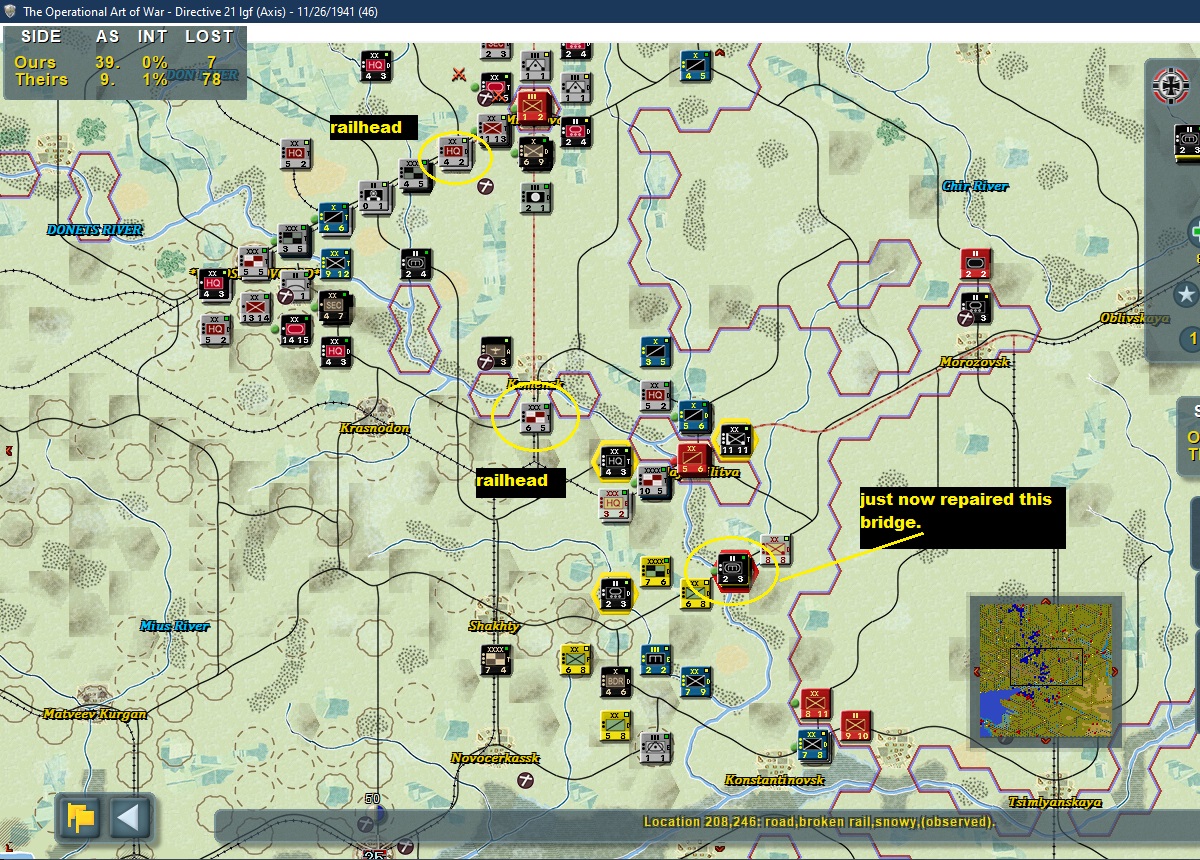Select the gray corps counter showing 3 5

point(293,240)
